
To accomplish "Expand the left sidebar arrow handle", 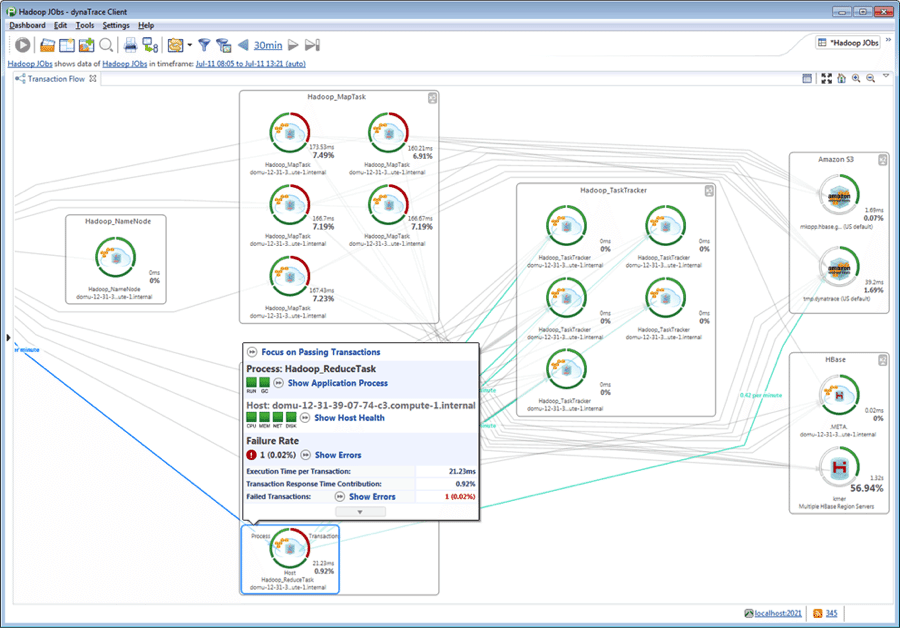I will point(8,338).
